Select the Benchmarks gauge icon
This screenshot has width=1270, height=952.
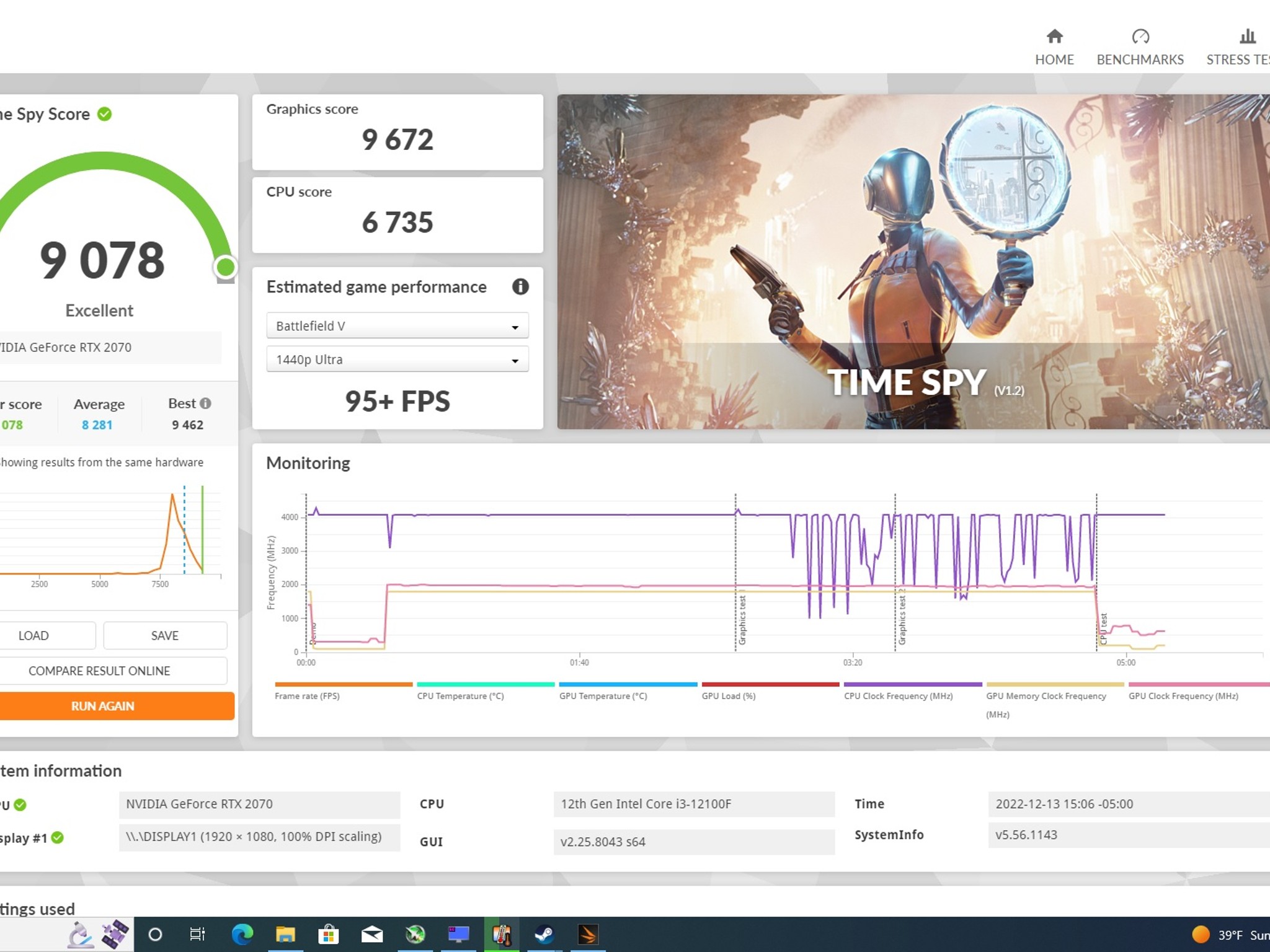tap(1140, 37)
